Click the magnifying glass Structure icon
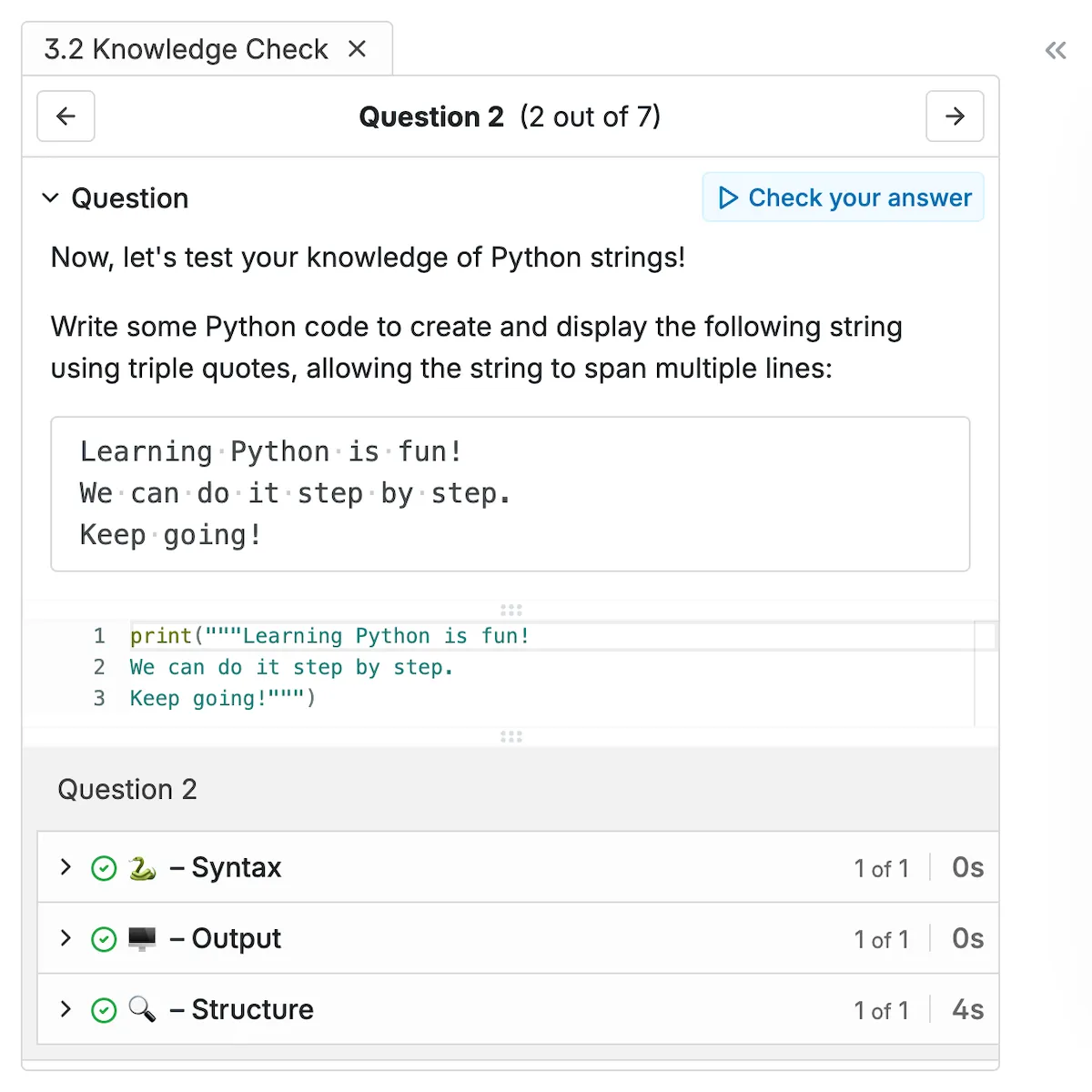Image resolution: width=1092 pixels, height=1092 pixels. point(142,1009)
